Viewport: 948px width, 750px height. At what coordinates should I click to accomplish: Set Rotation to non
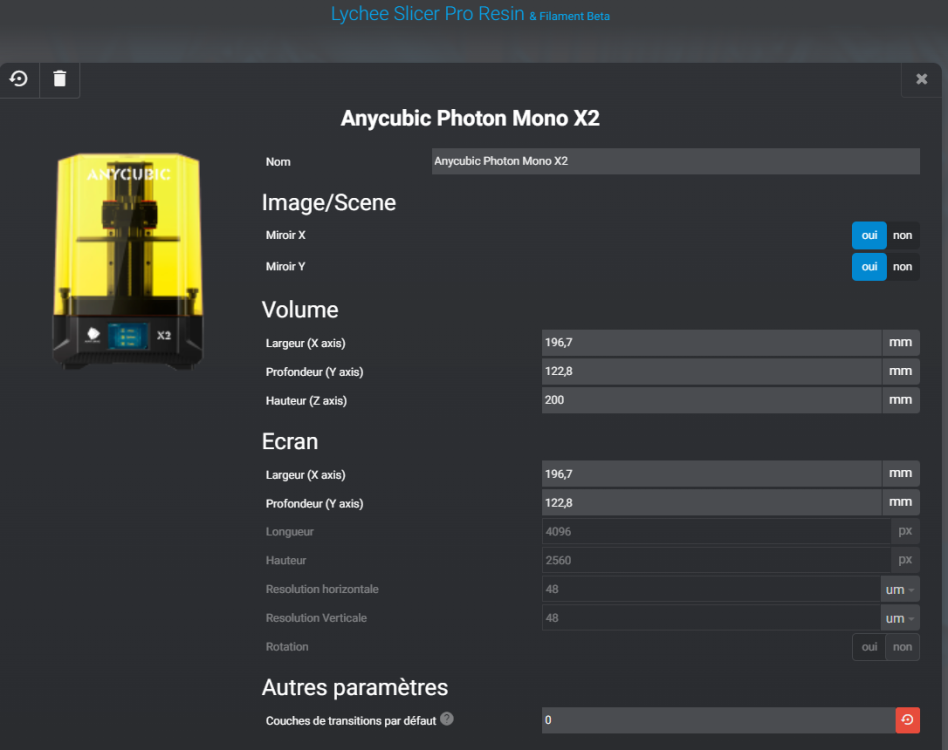coord(903,647)
